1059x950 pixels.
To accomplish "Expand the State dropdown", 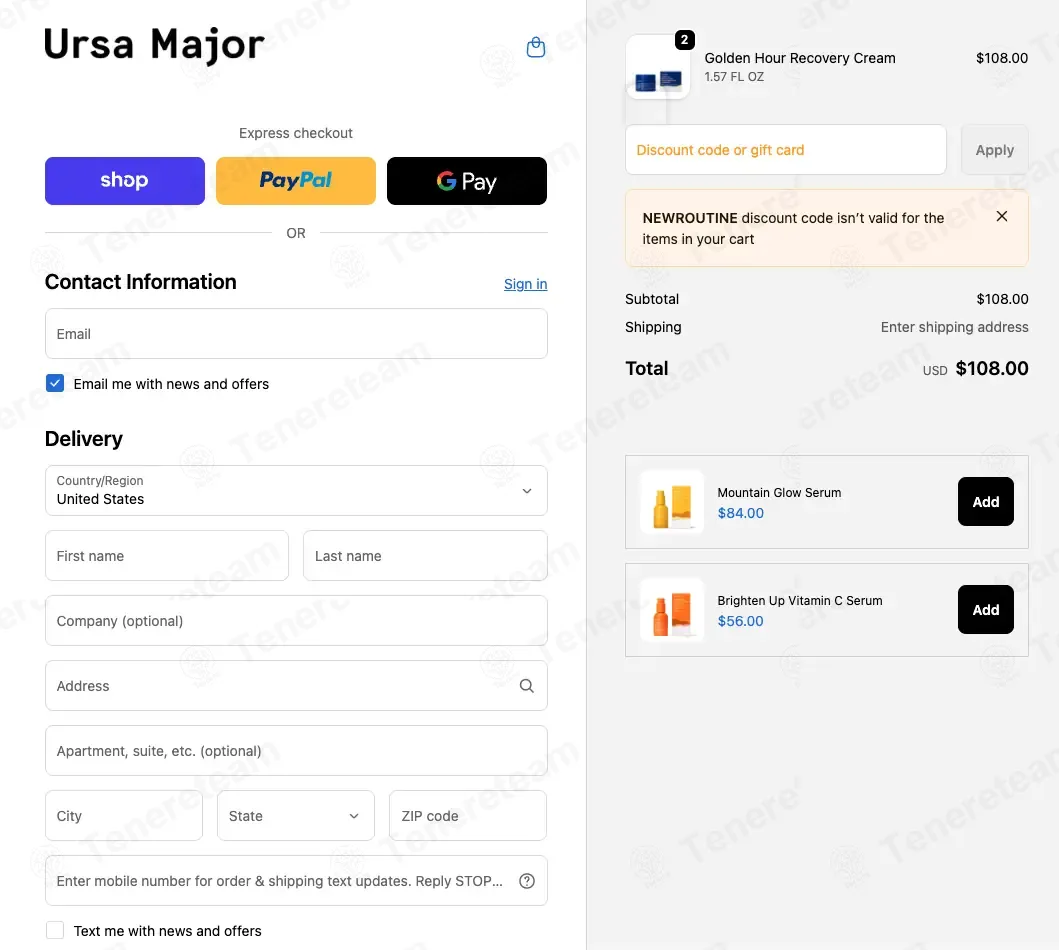I will (296, 816).
